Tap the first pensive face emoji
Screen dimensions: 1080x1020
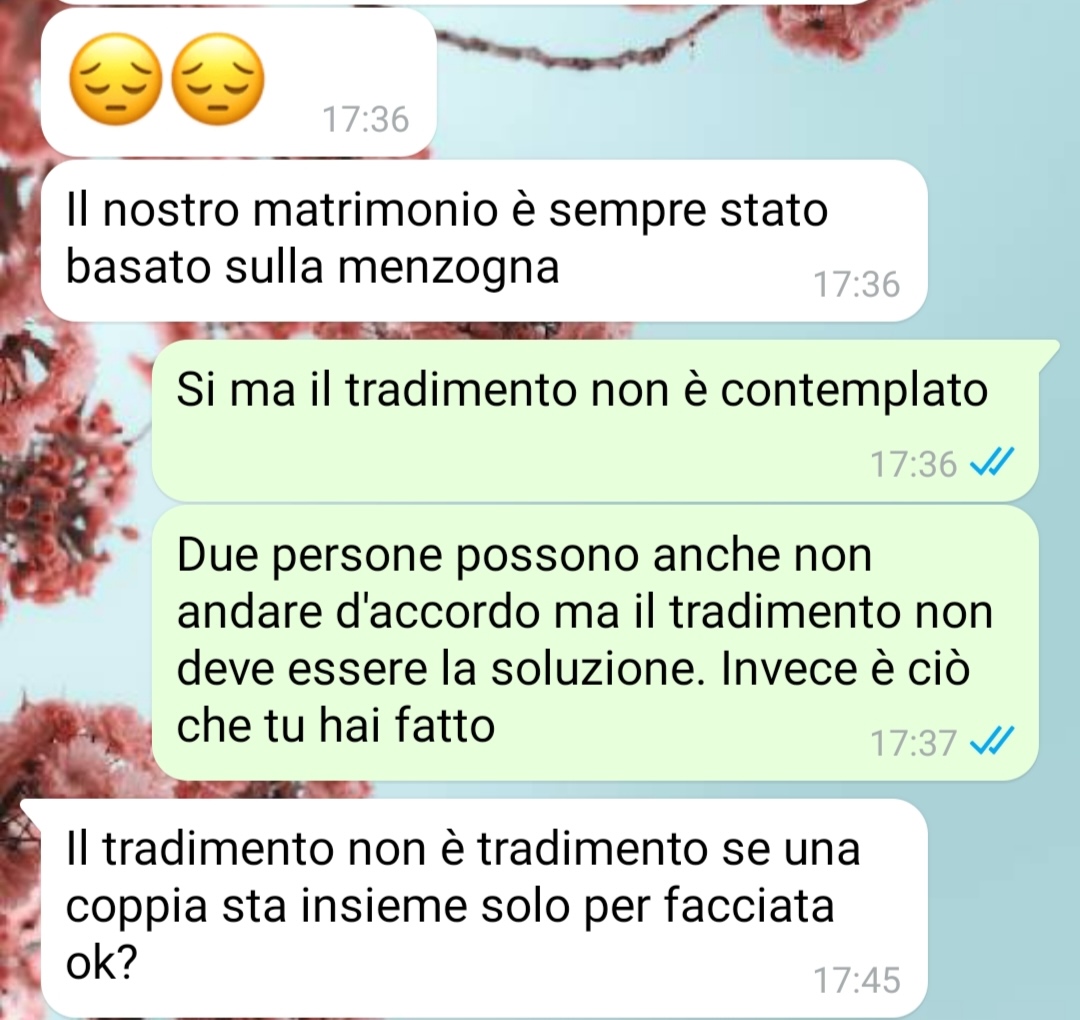point(116,79)
